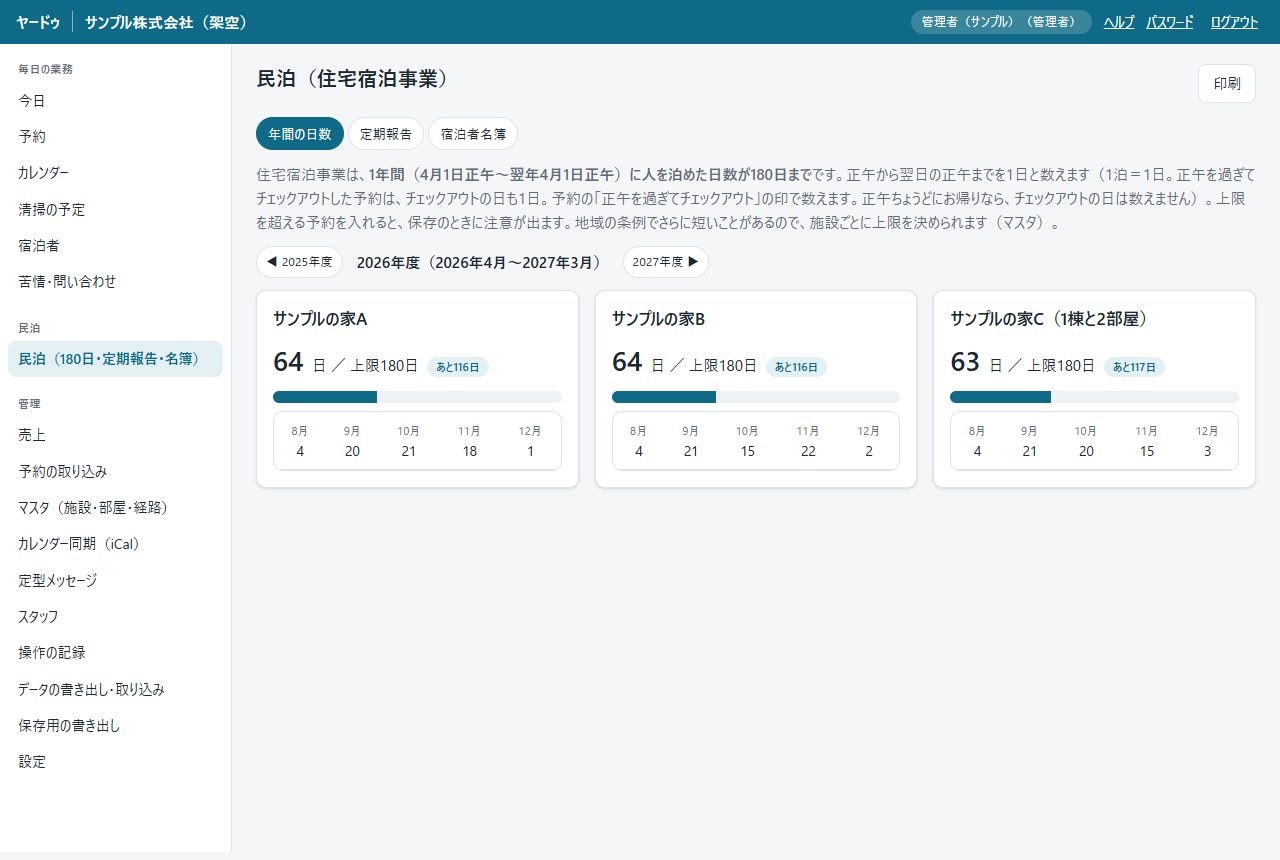This screenshot has width=1280, height=860.
Task: Click the 2026年度（2026年4月〜2027年3月） heading
Action: [x=482, y=262]
